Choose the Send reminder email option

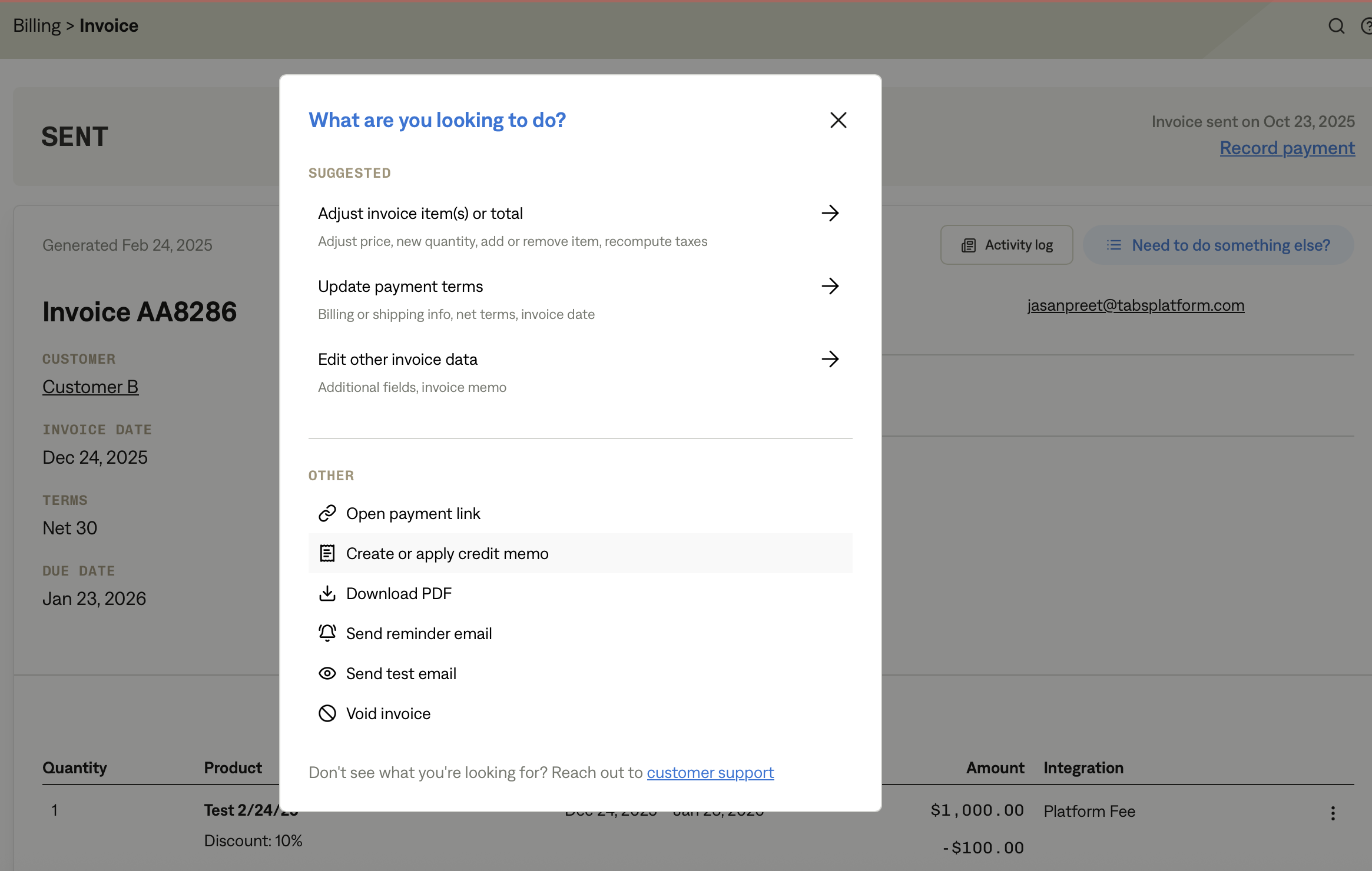(419, 633)
